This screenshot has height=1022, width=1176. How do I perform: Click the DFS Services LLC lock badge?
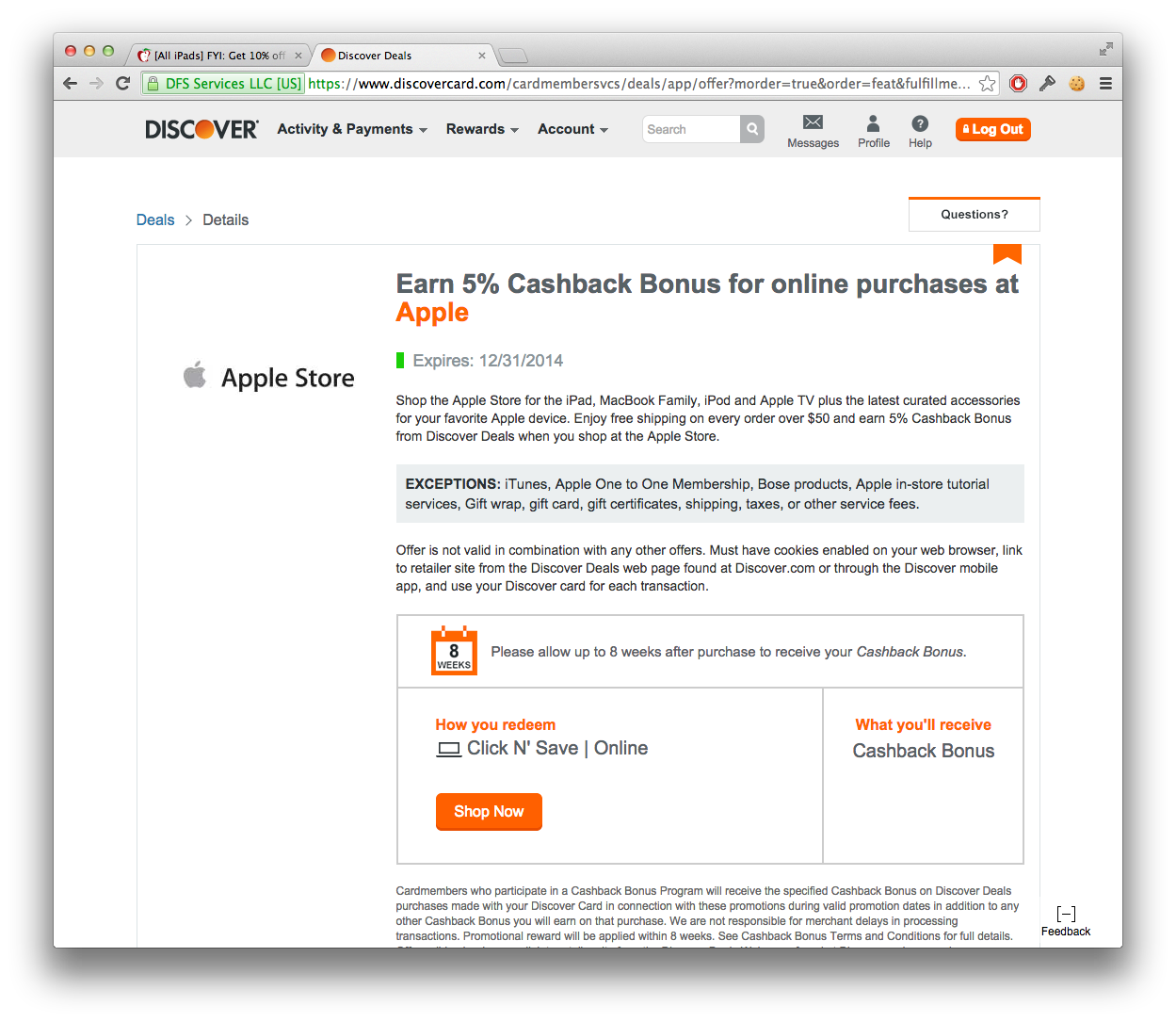tap(223, 84)
